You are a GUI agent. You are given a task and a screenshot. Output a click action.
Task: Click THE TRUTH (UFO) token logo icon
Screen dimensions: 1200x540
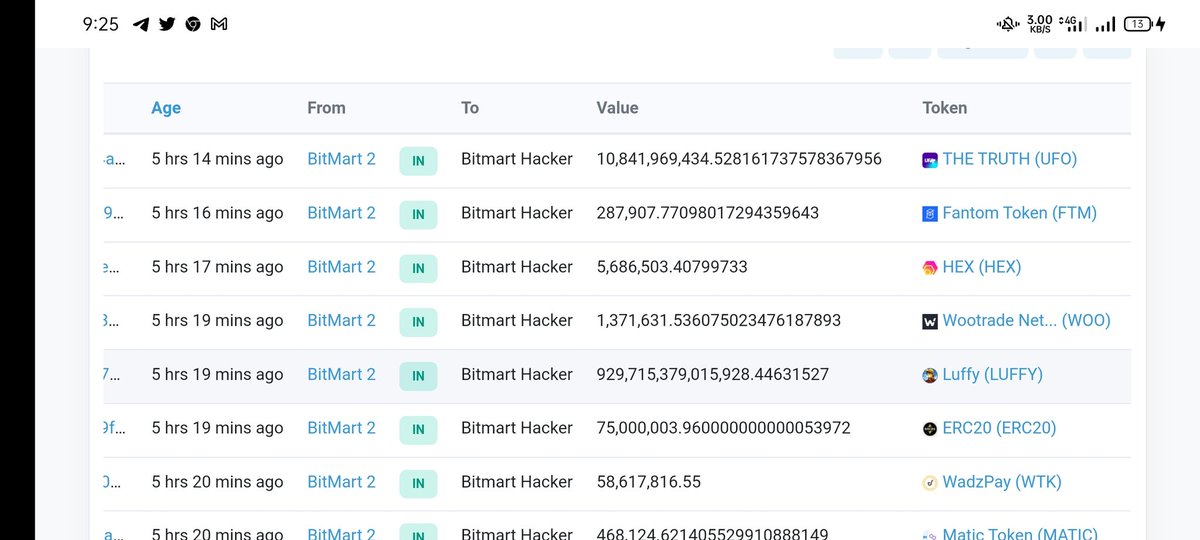930,159
